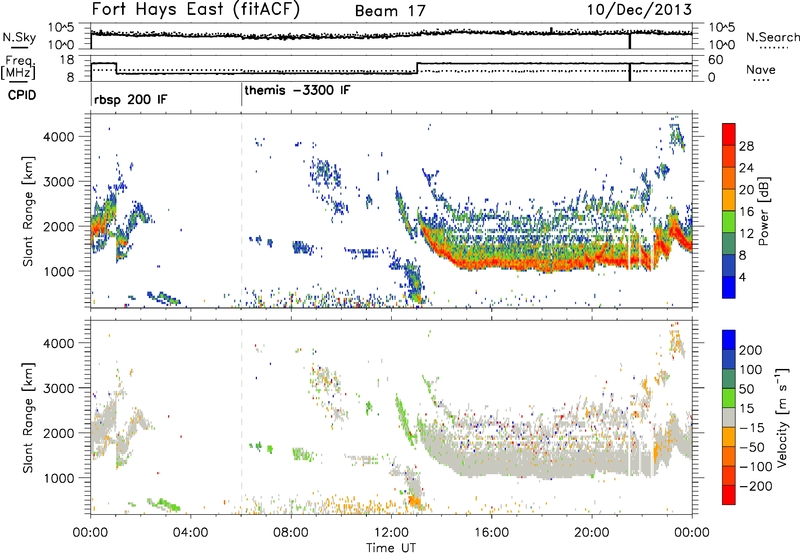Select the 'rbsp 200 IF' CPID annotation
The image size is (800, 554).
pyautogui.click(x=130, y=99)
